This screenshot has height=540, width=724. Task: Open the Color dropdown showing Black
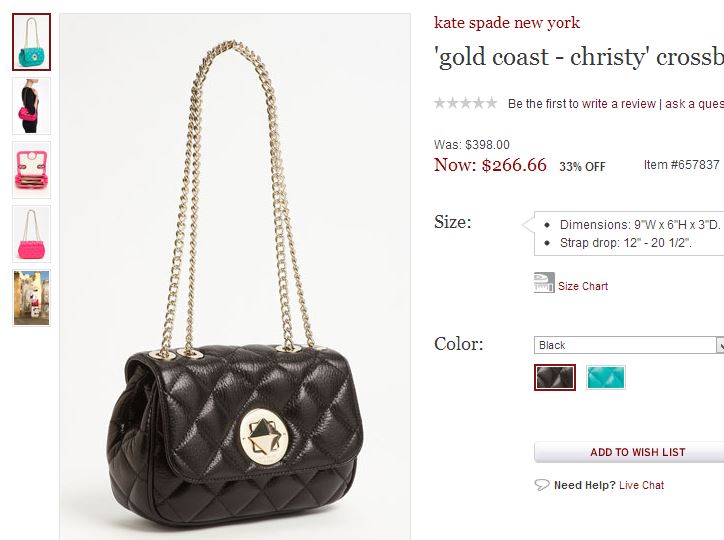tap(628, 345)
